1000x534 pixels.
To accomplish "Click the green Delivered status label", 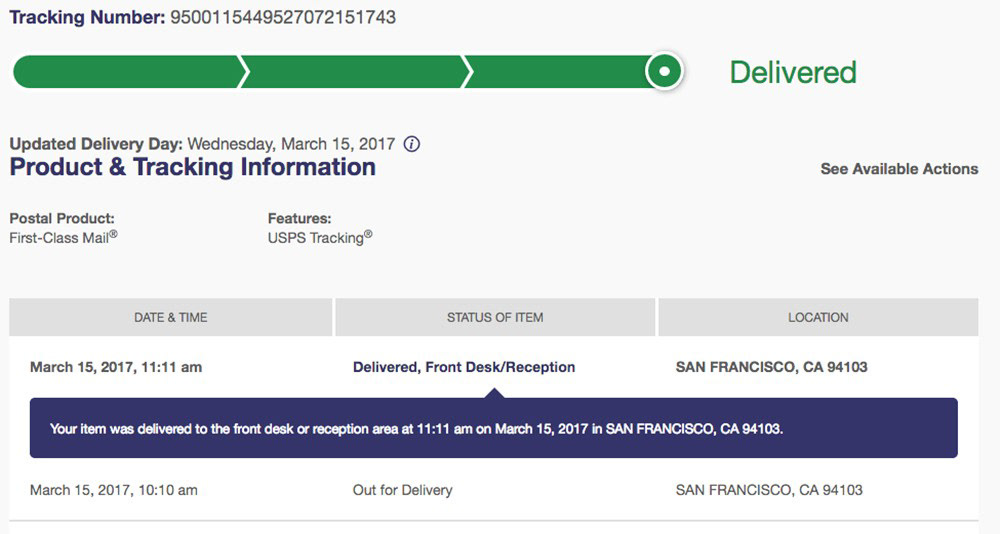I will point(793,72).
